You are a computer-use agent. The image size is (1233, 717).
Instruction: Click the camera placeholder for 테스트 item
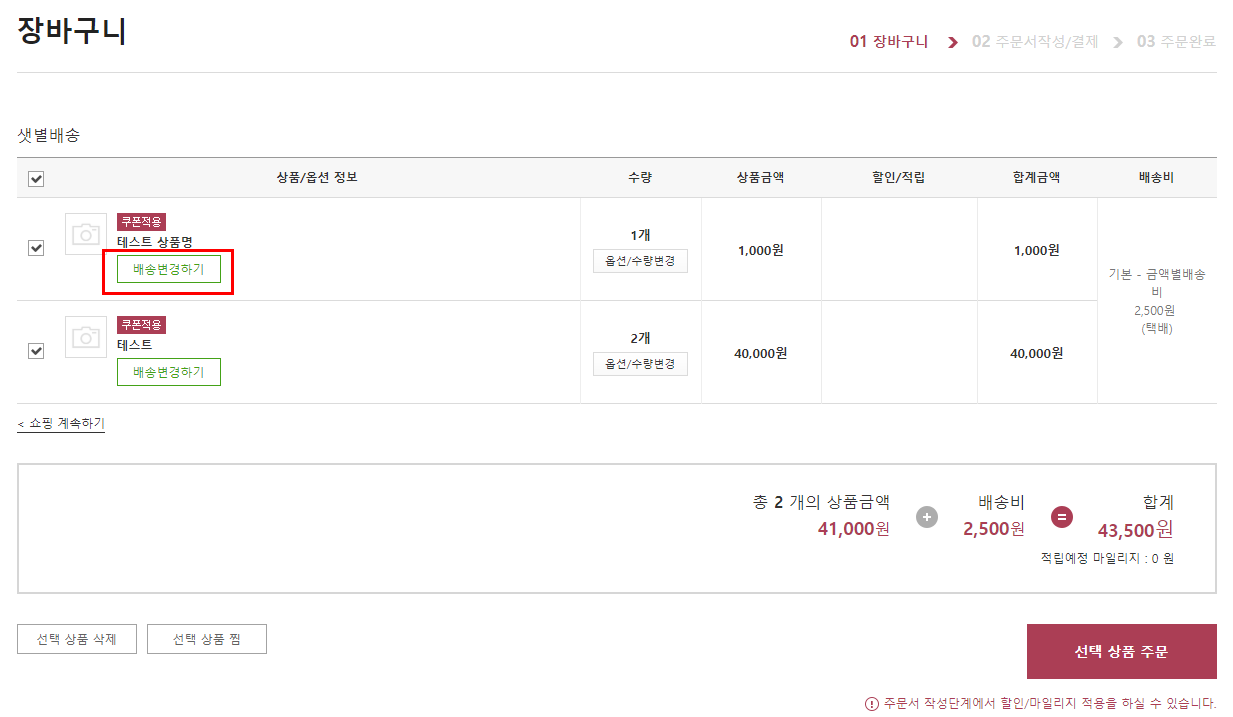pyautogui.click(x=86, y=337)
